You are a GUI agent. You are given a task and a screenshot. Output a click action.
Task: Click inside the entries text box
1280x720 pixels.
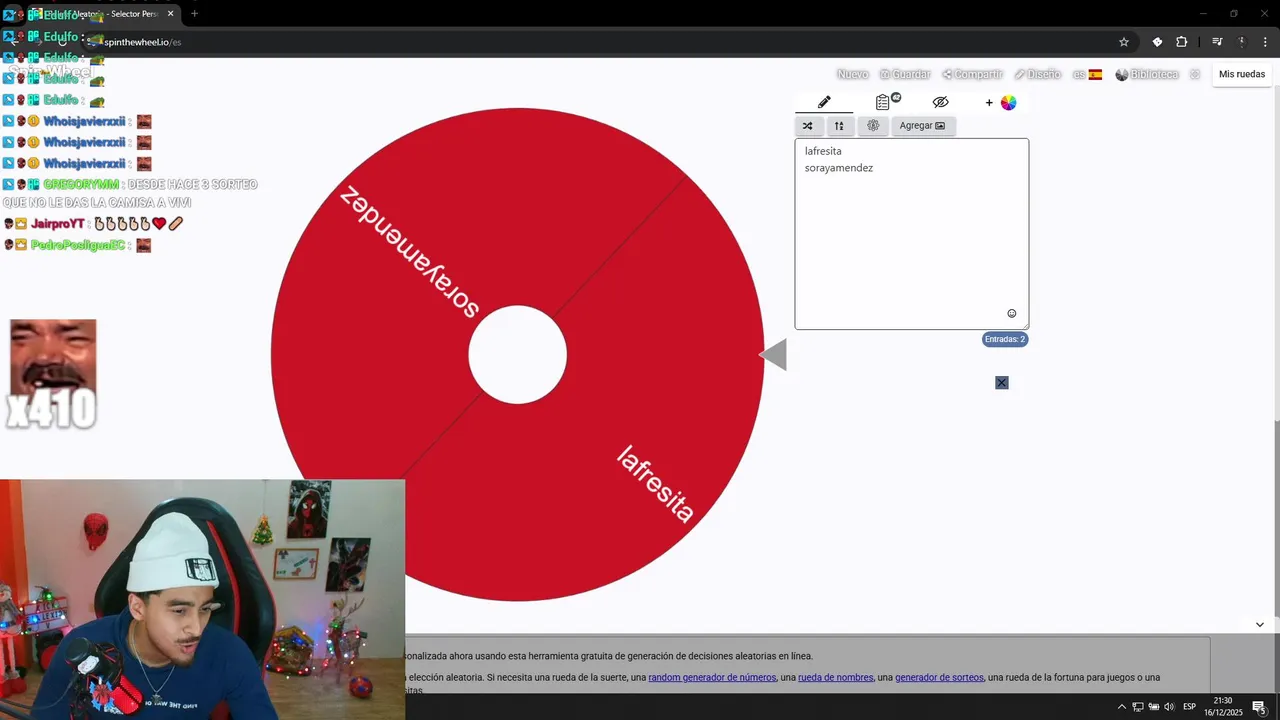click(912, 234)
